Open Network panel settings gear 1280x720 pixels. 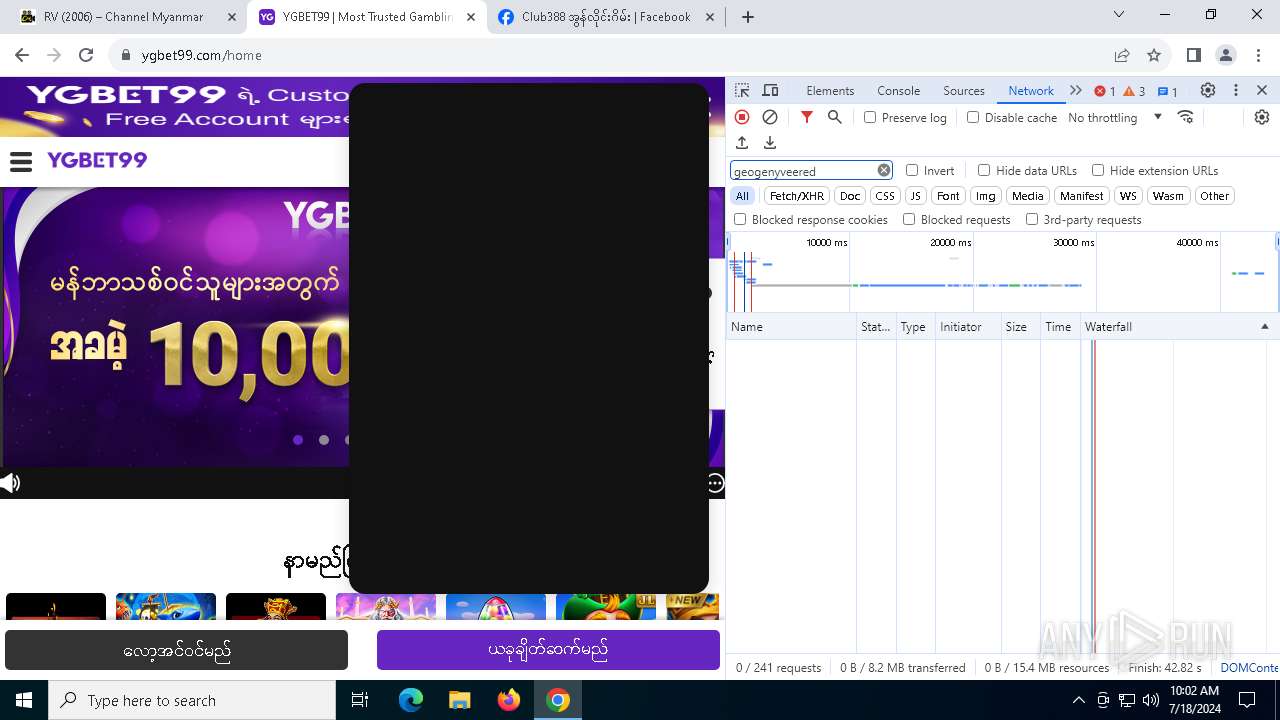pos(1262,117)
